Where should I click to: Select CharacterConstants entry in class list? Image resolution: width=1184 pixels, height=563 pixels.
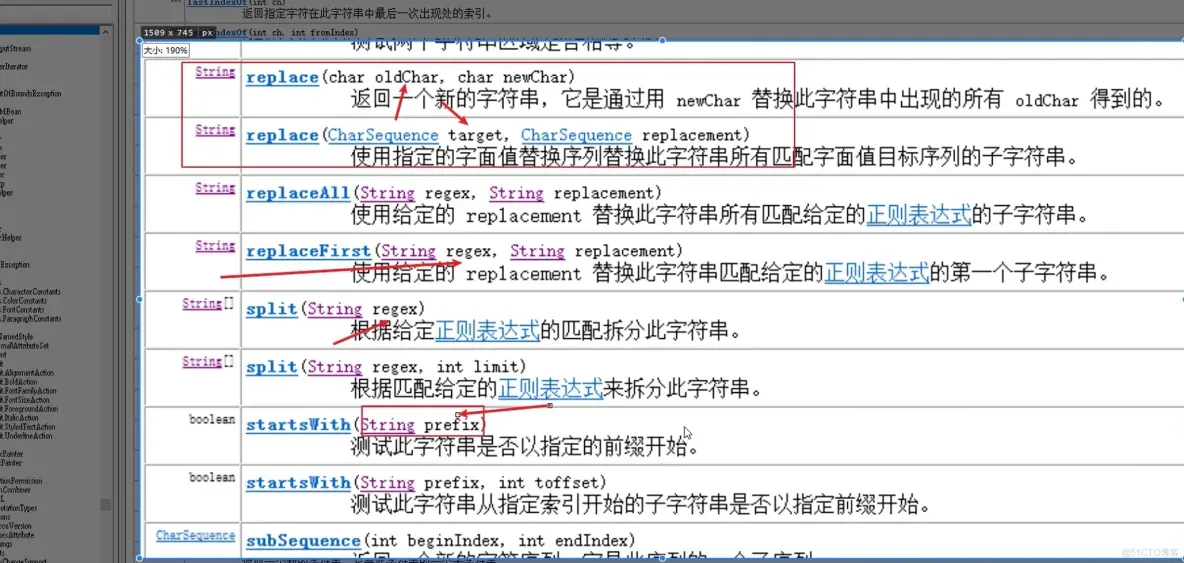(31, 292)
